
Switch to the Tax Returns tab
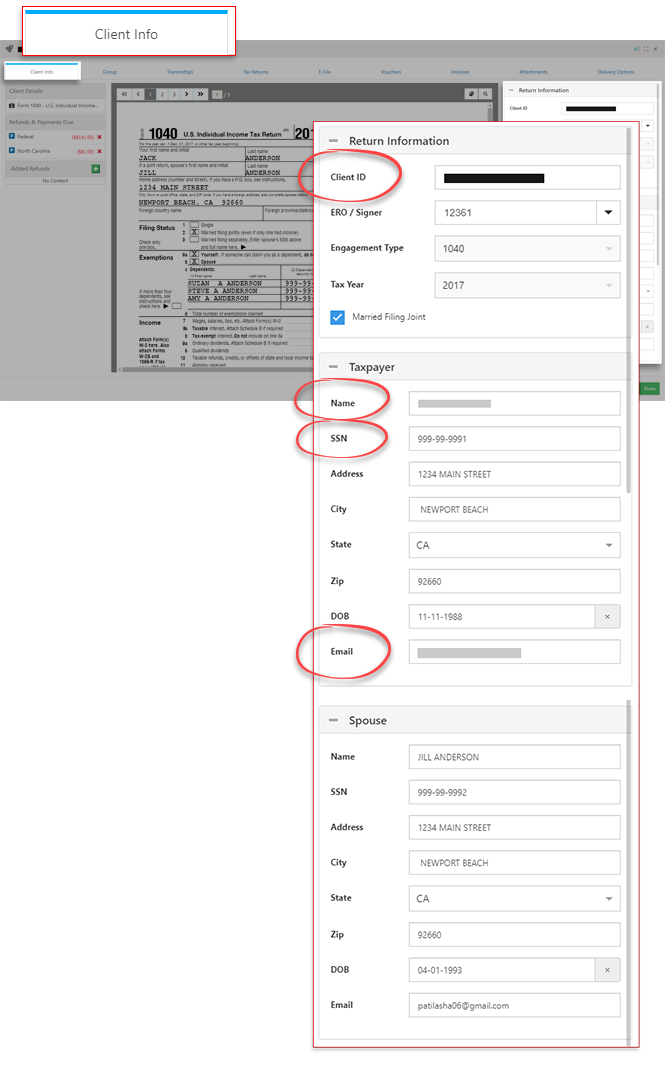pos(256,72)
